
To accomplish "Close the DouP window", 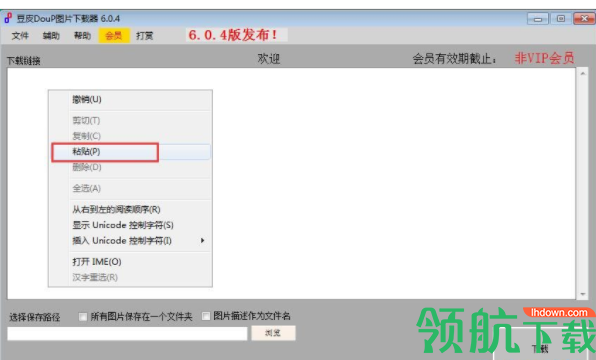I will pyautogui.click(x=584, y=19).
